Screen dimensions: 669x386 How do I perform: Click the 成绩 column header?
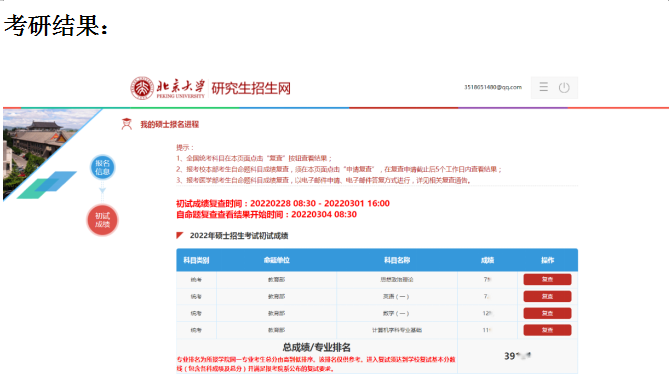[x=487, y=260]
